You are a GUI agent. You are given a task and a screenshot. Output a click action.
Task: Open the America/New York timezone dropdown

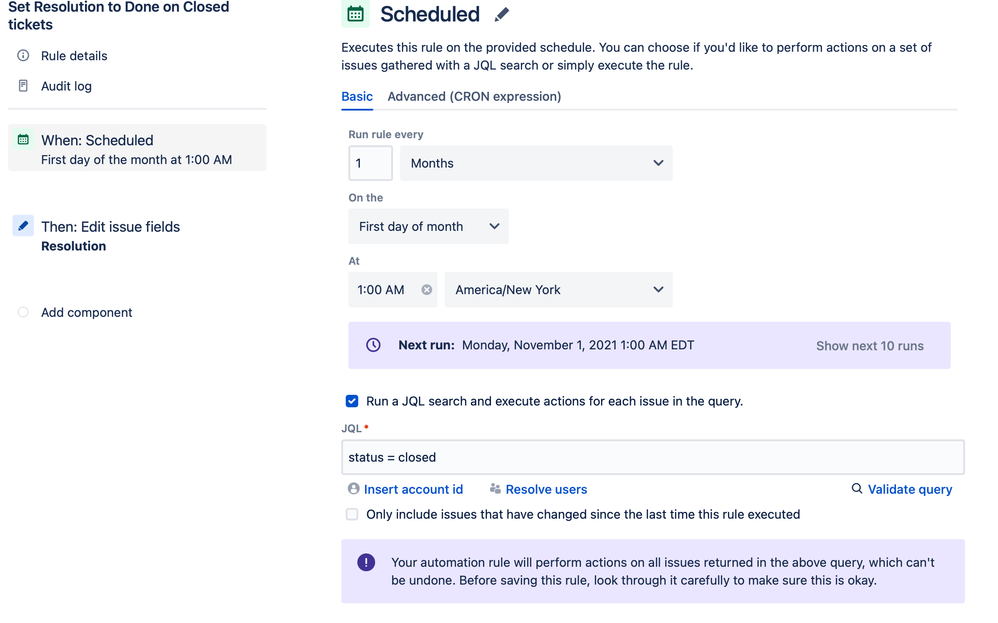pyautogui.click(x=558, y=290)
